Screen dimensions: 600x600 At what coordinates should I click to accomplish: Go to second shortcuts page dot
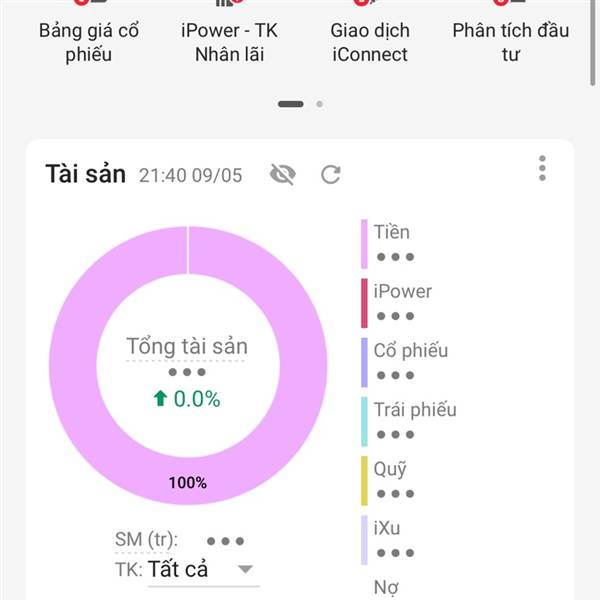(x=320, y=104)
